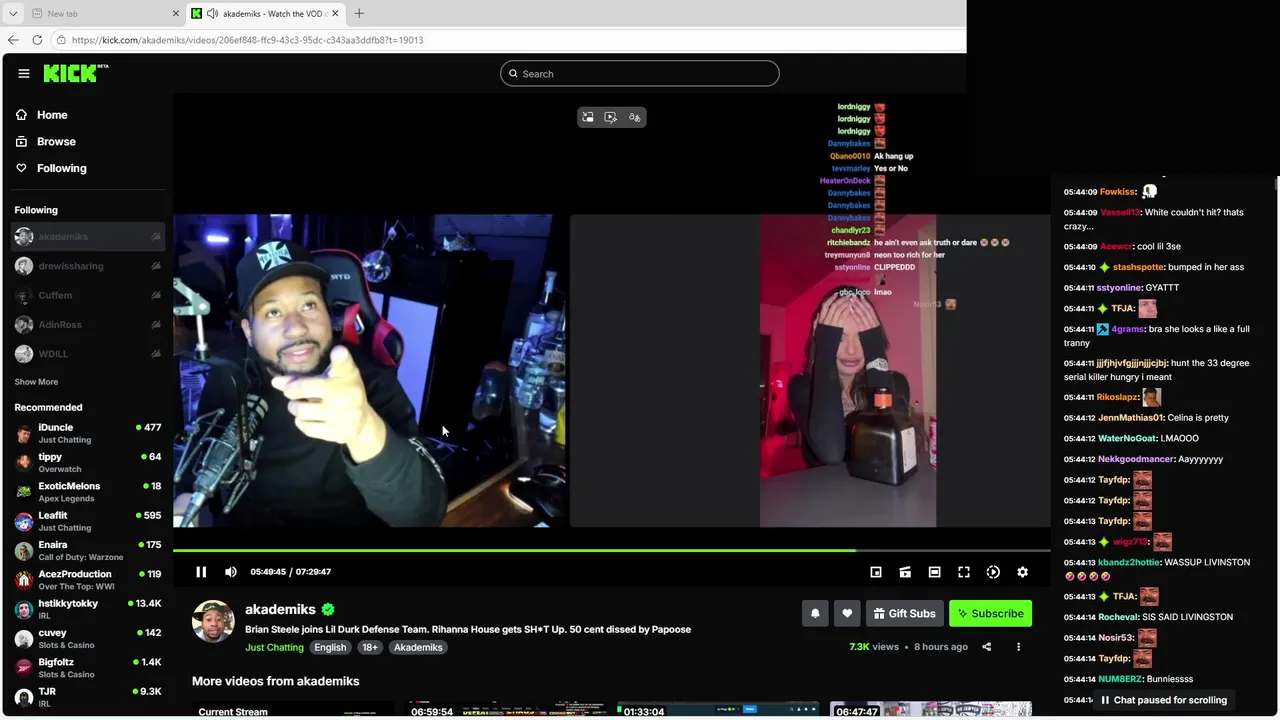The width and height of the screenshot is (1280, 720).
Task: Click the clip creation clapperboard icon
Action: 905,572
